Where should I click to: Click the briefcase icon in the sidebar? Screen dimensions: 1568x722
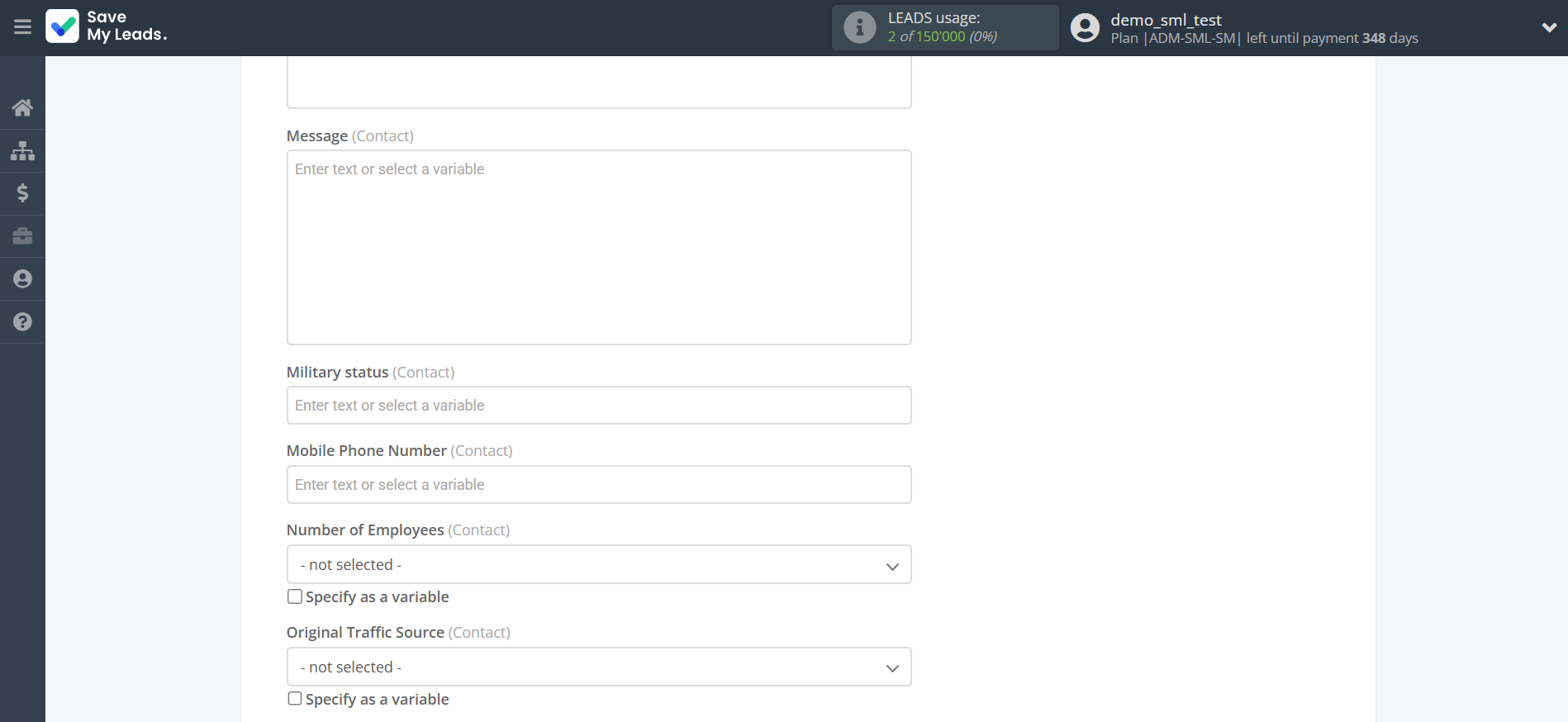click(22, 236)
